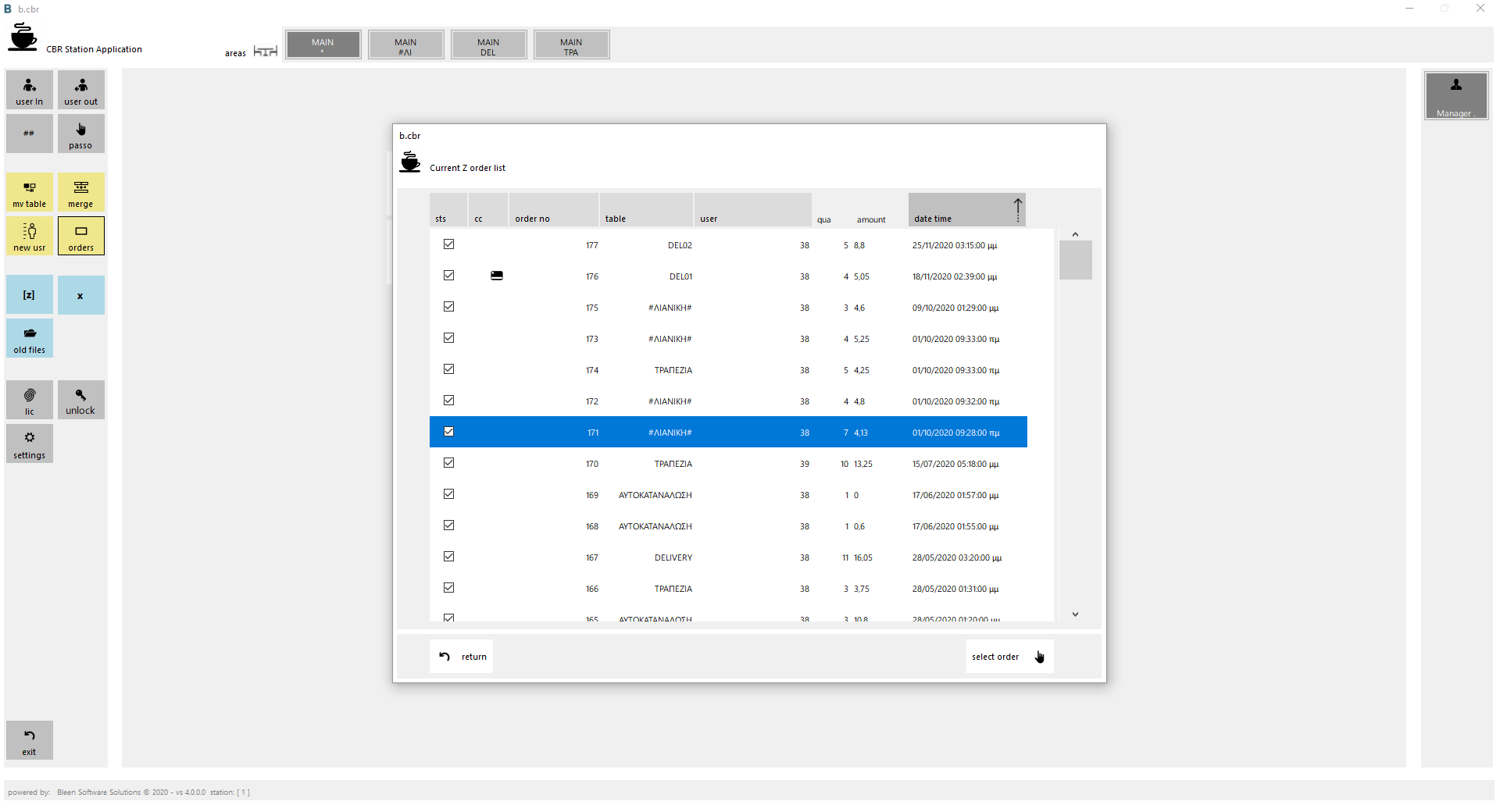
Task: Toggle checkbox for order 170
Action: point(448,463)
